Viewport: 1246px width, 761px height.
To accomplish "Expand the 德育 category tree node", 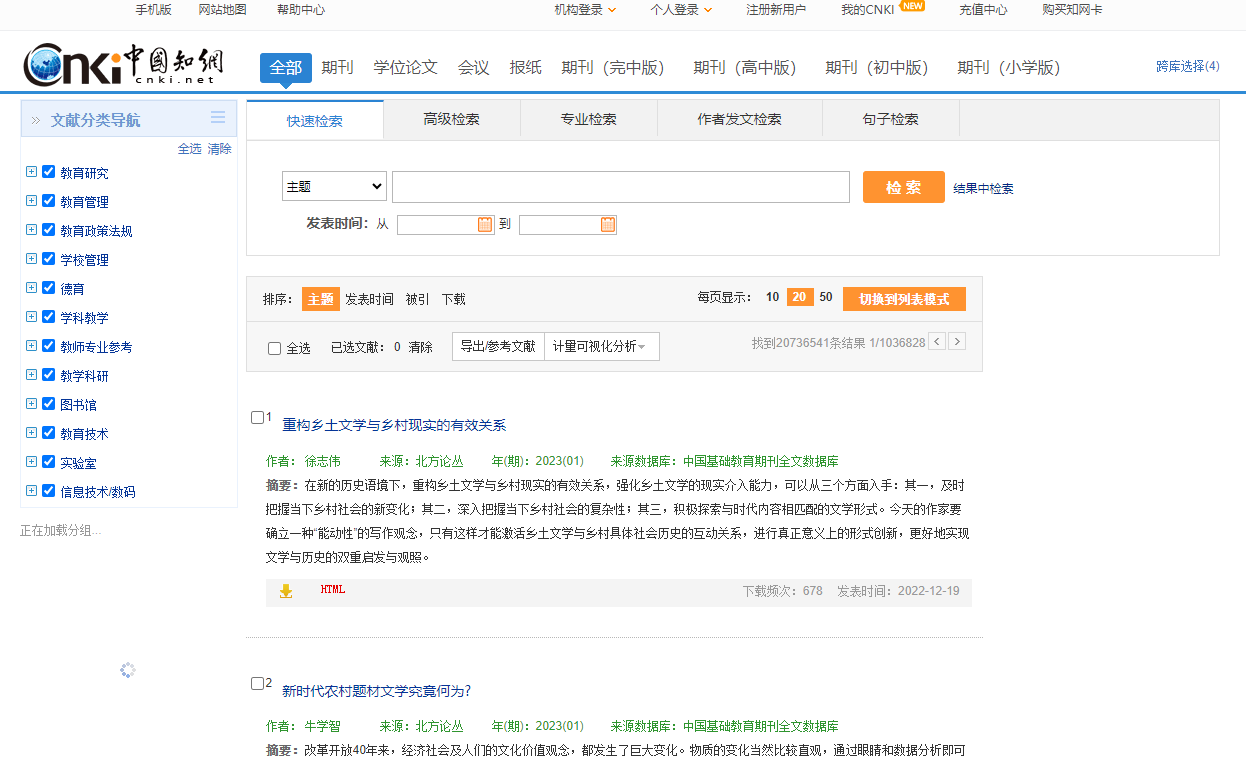I will click(31, 287).
